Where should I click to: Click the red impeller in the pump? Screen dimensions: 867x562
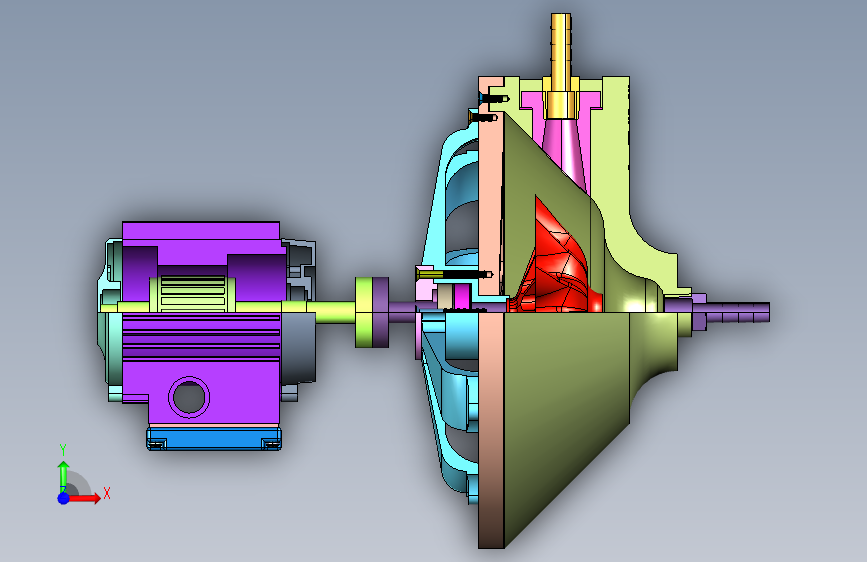(558, 266)
